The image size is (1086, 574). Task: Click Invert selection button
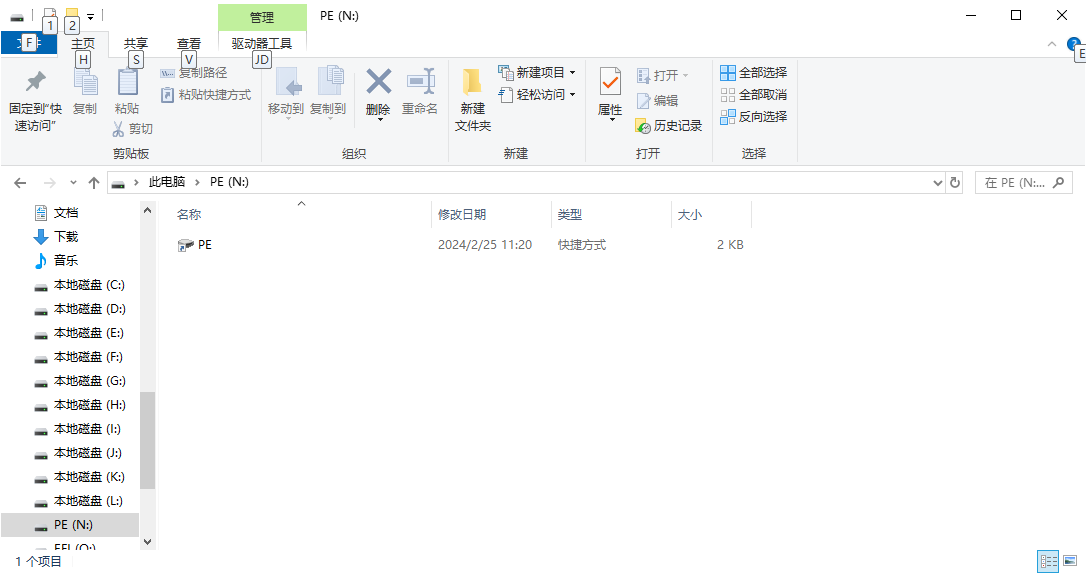coord(754,117)
